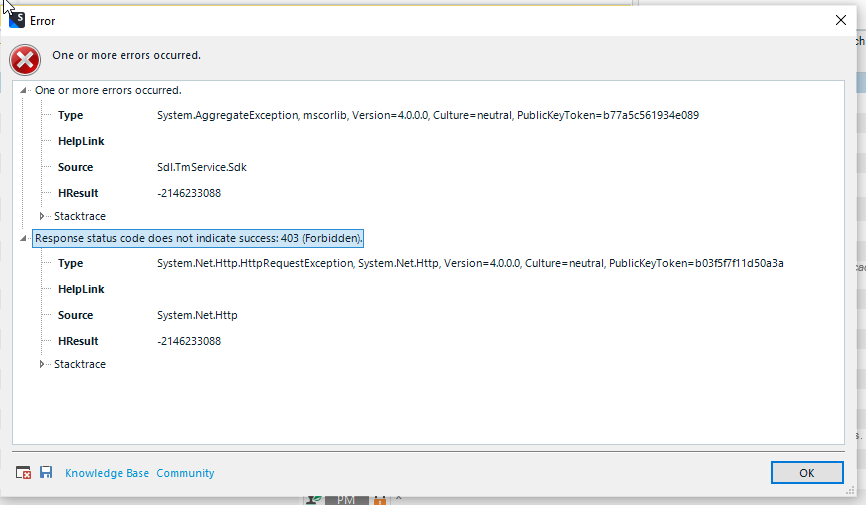The height and width of the screenshot is (505, 866).
Task: Click the window-with-red-X icon beside the save icon
Action: pyautogui.click(x=24, y=473)
